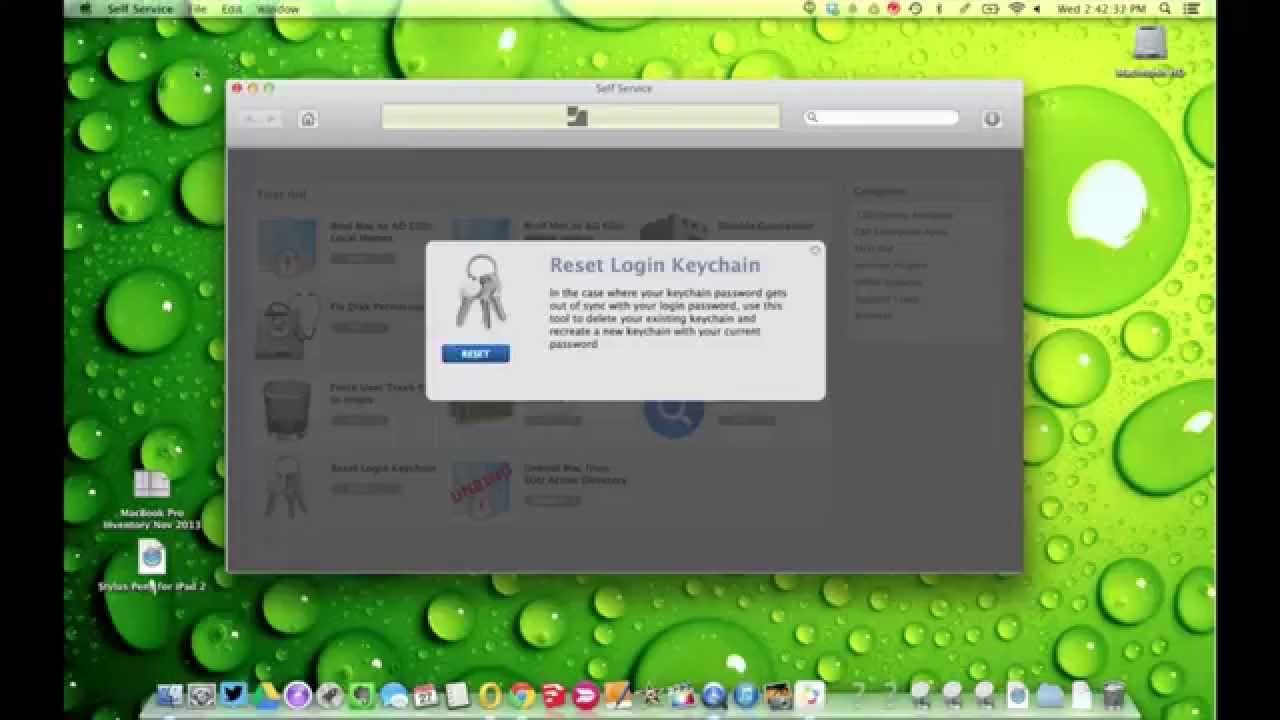Screen dimensions: 1280x720
Task: Click the date and time in the menu bar
Action: [1101, 9]
